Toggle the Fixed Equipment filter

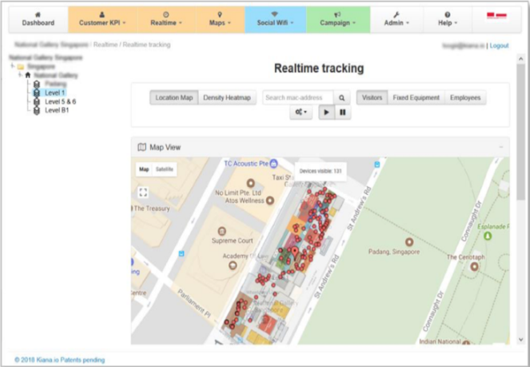click(416, 98)
